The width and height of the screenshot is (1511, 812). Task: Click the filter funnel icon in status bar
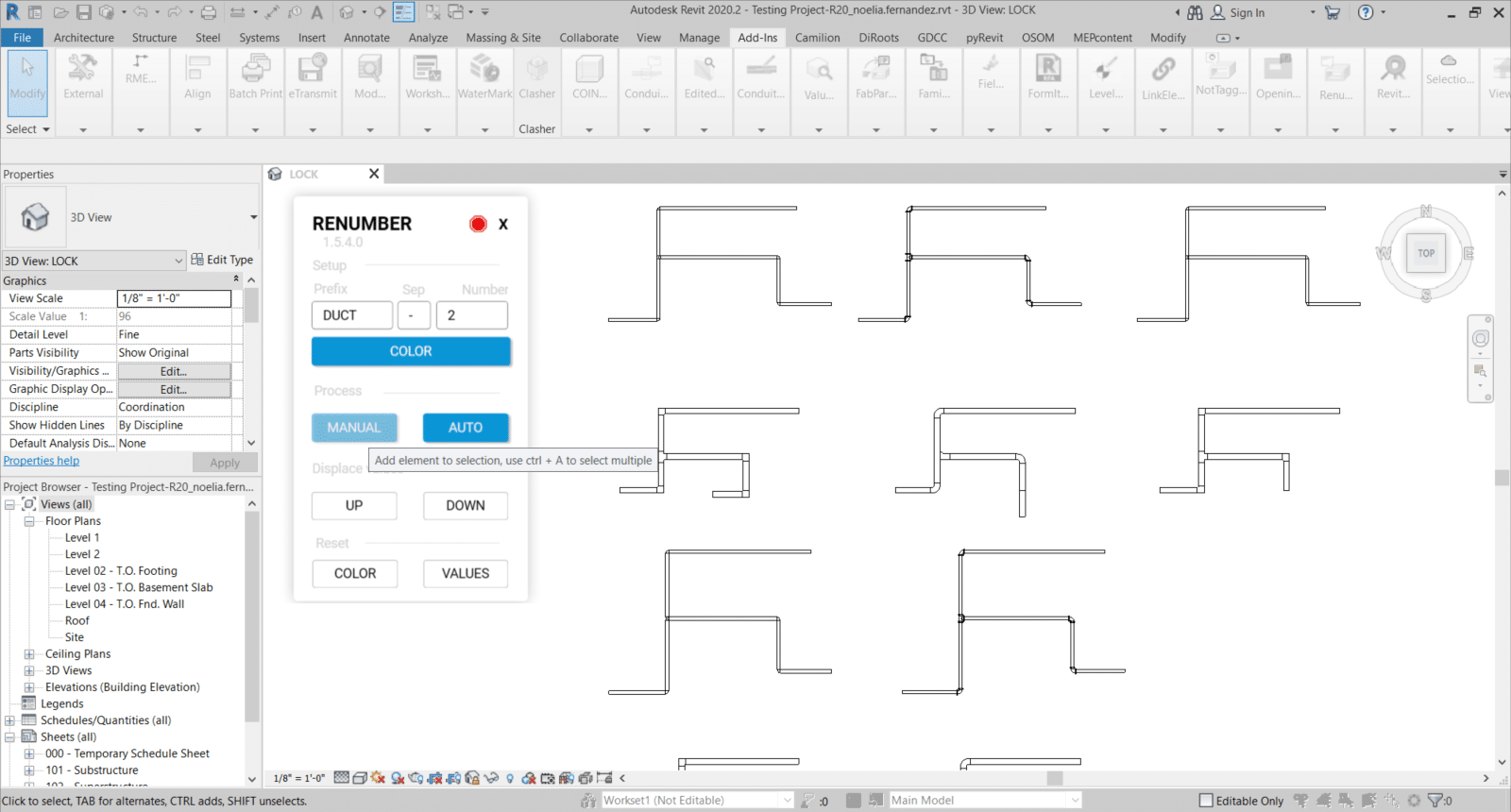[1435, 800]
